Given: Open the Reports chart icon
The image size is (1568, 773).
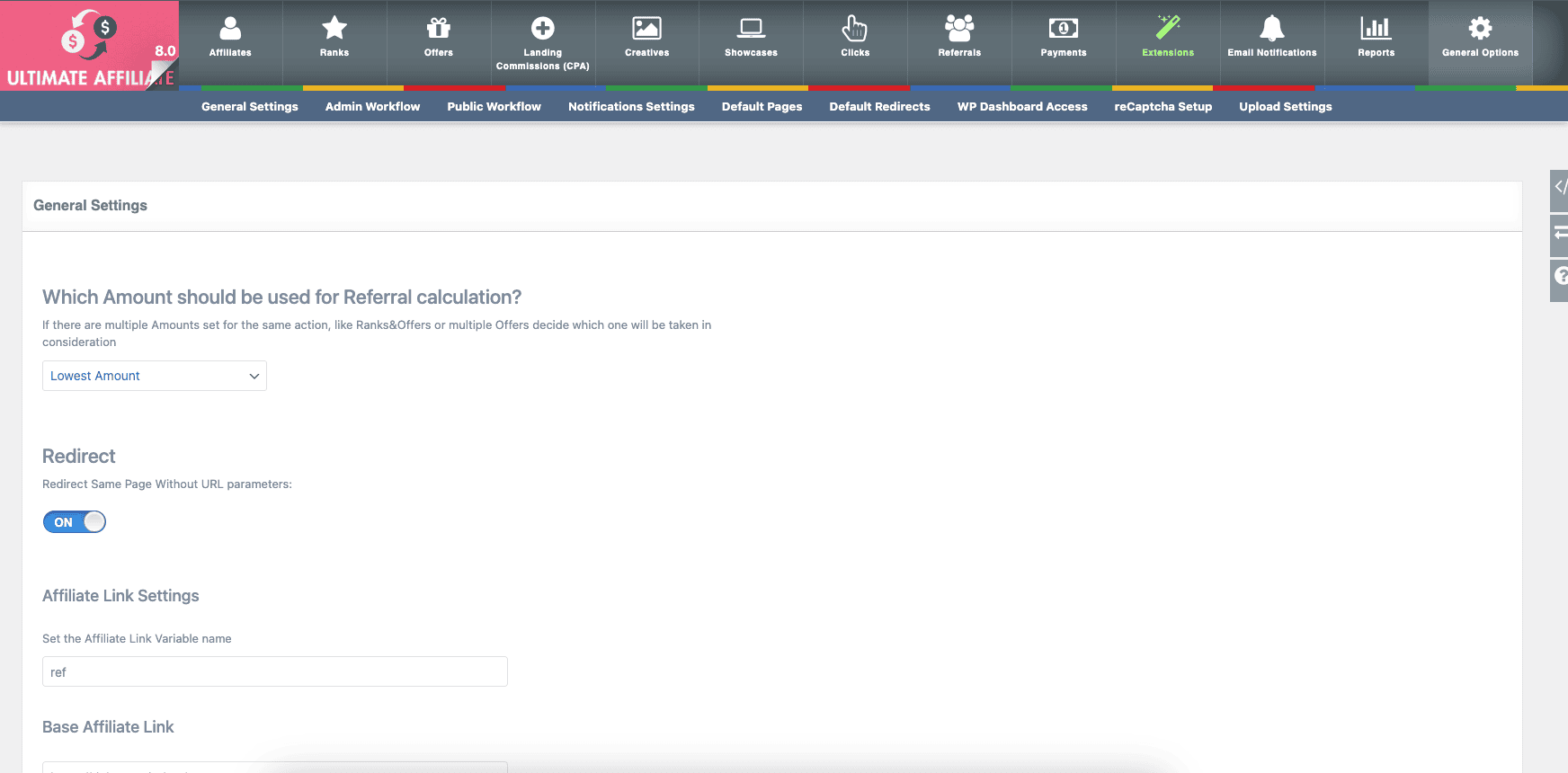Looking at the screenshot, I should tap(1376, 29).
